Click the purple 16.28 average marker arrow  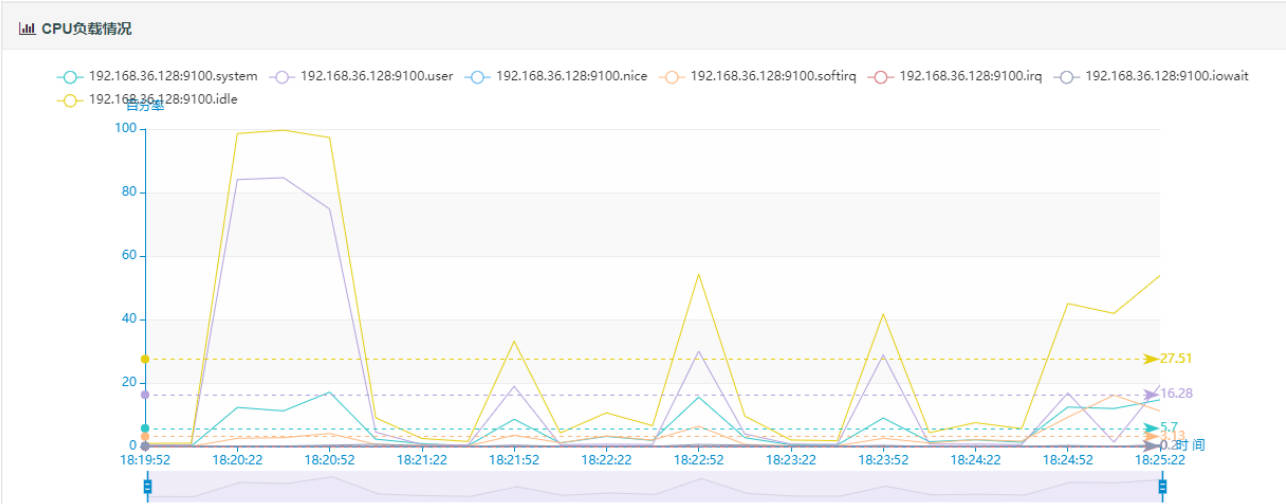[1152, 395]
